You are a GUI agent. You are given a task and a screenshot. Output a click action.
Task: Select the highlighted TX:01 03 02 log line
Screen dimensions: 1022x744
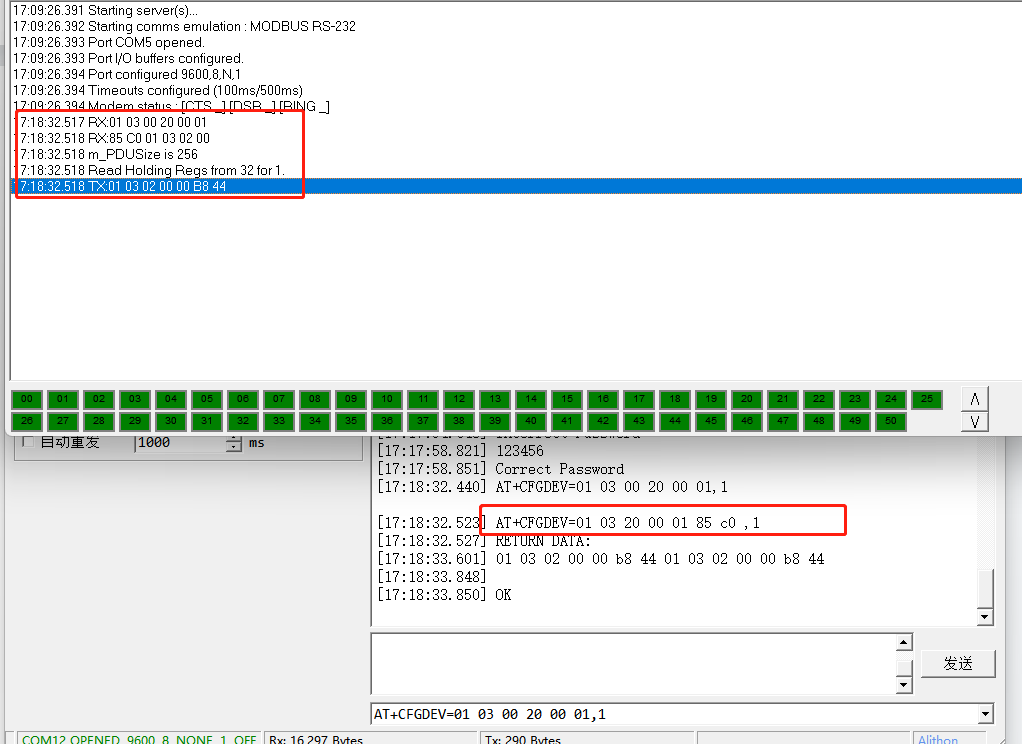click(x=516, y=186)
